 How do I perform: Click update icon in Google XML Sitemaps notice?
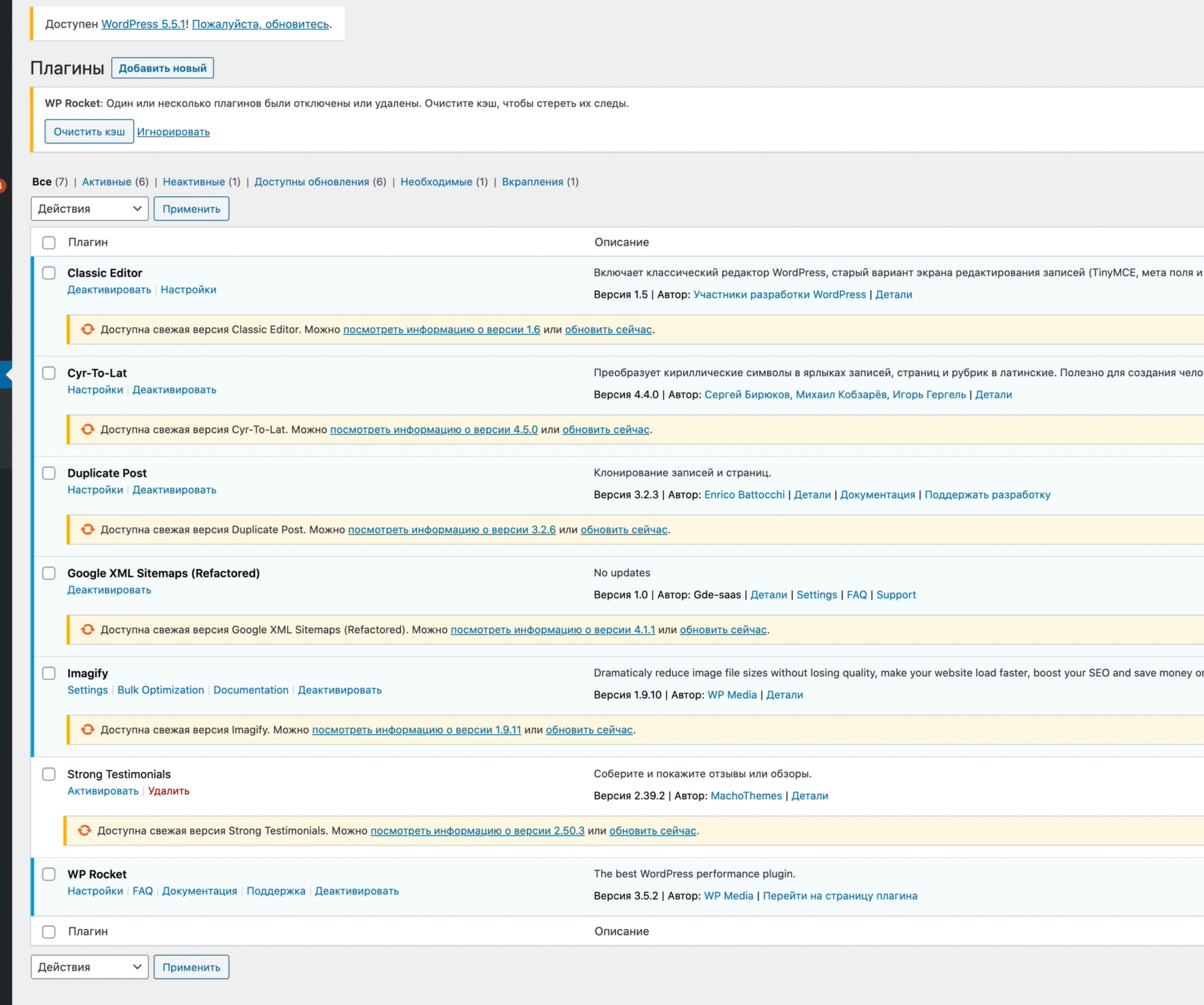(x=87, y=629)
